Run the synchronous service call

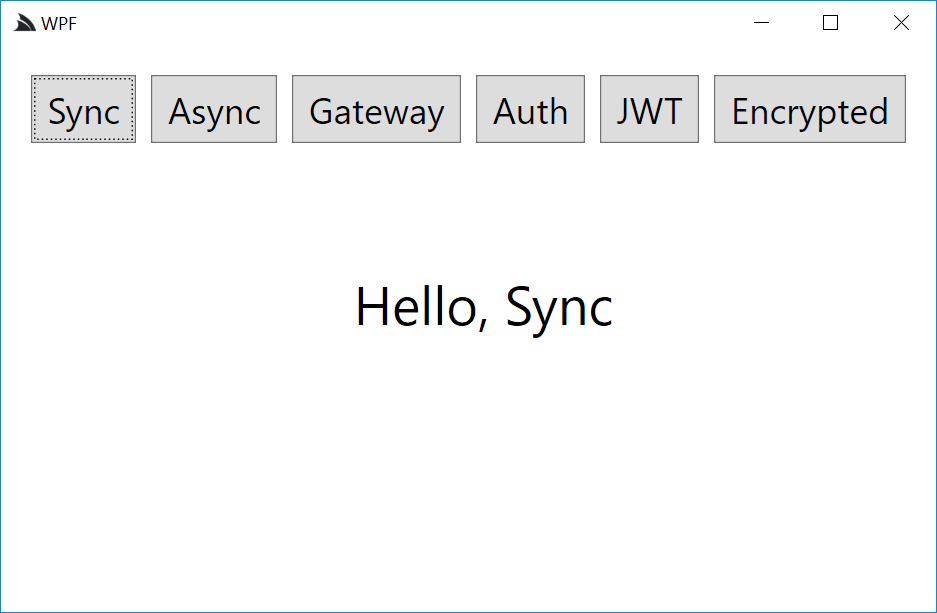click(83, 109)
